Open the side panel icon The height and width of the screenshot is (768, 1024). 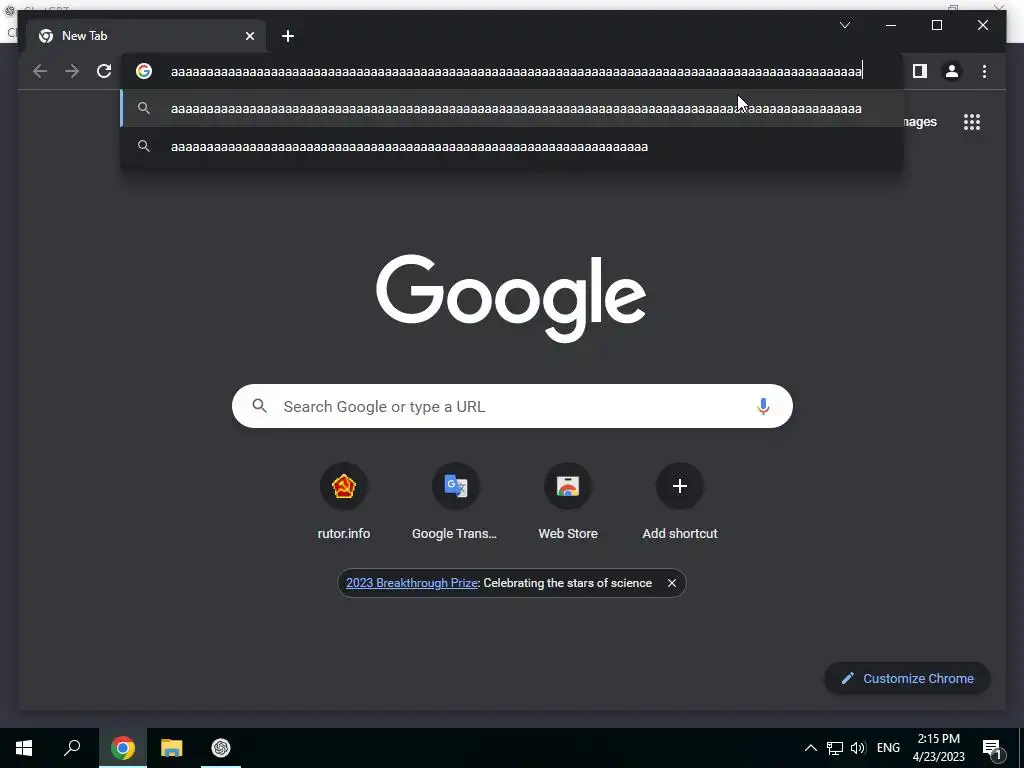tap(920, 71)
